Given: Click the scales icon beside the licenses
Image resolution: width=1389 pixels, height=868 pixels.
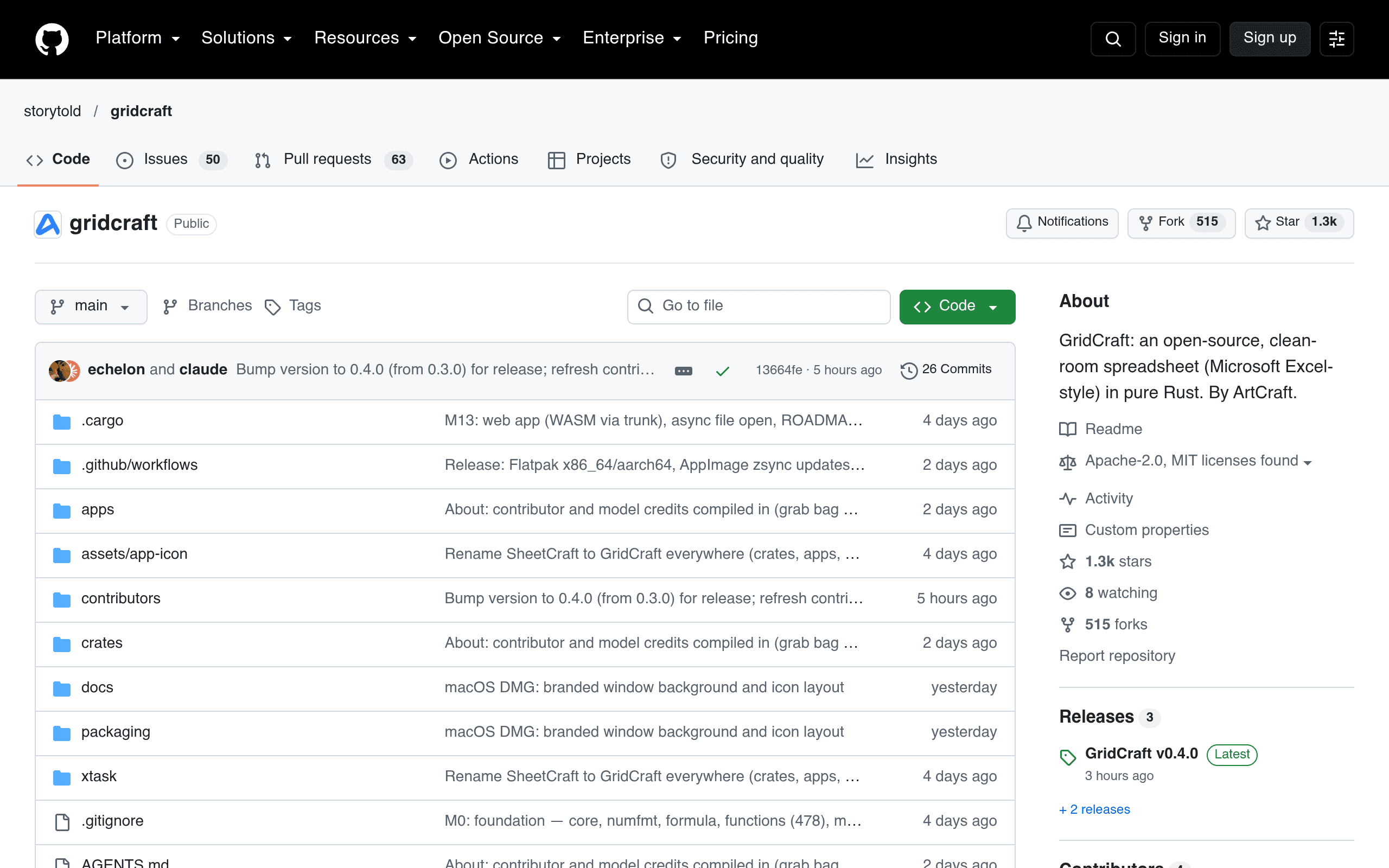Looking at the screenshot, I should click(1068, 462).
